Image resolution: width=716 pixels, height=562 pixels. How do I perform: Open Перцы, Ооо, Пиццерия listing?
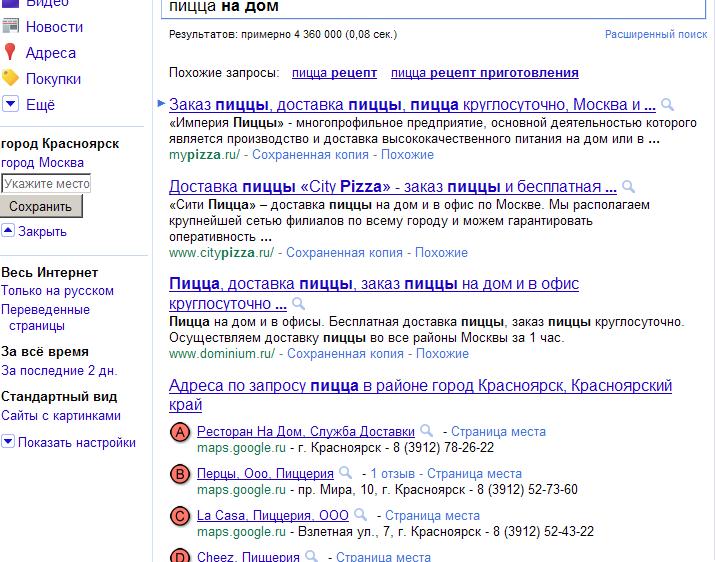click(x=265, y=473)
